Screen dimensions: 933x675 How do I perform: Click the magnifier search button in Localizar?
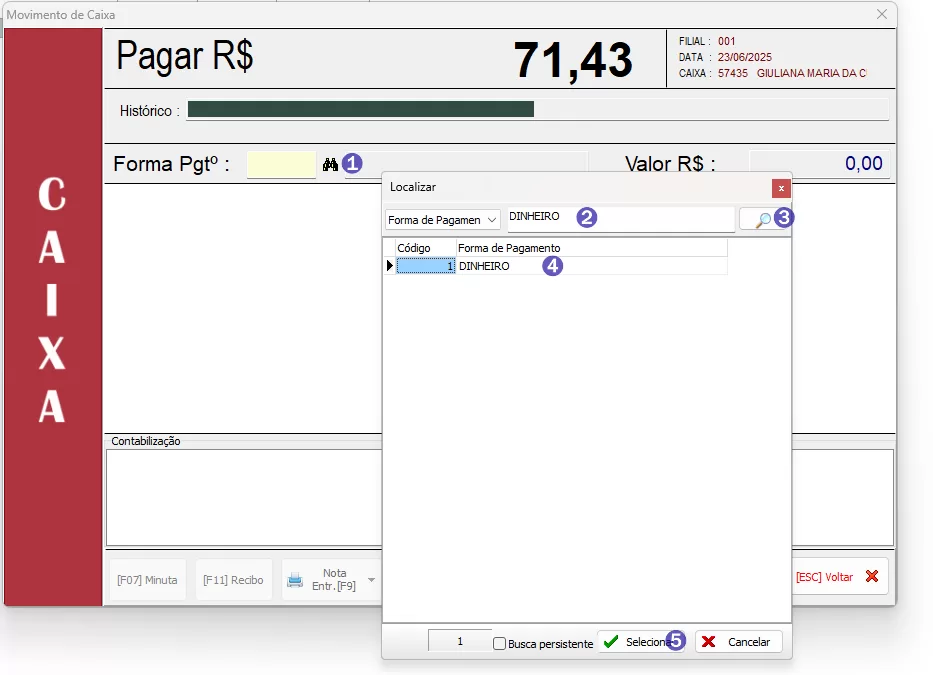pyautogui.click(x=759, y=219)
